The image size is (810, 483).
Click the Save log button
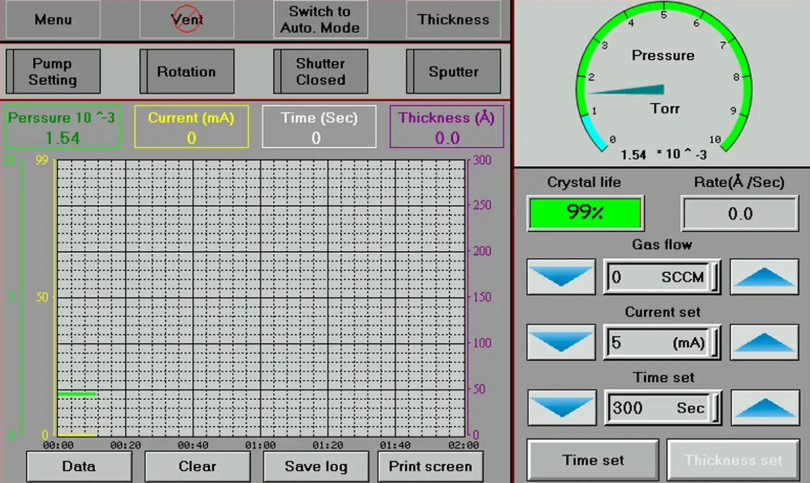[x=316, y=466]
